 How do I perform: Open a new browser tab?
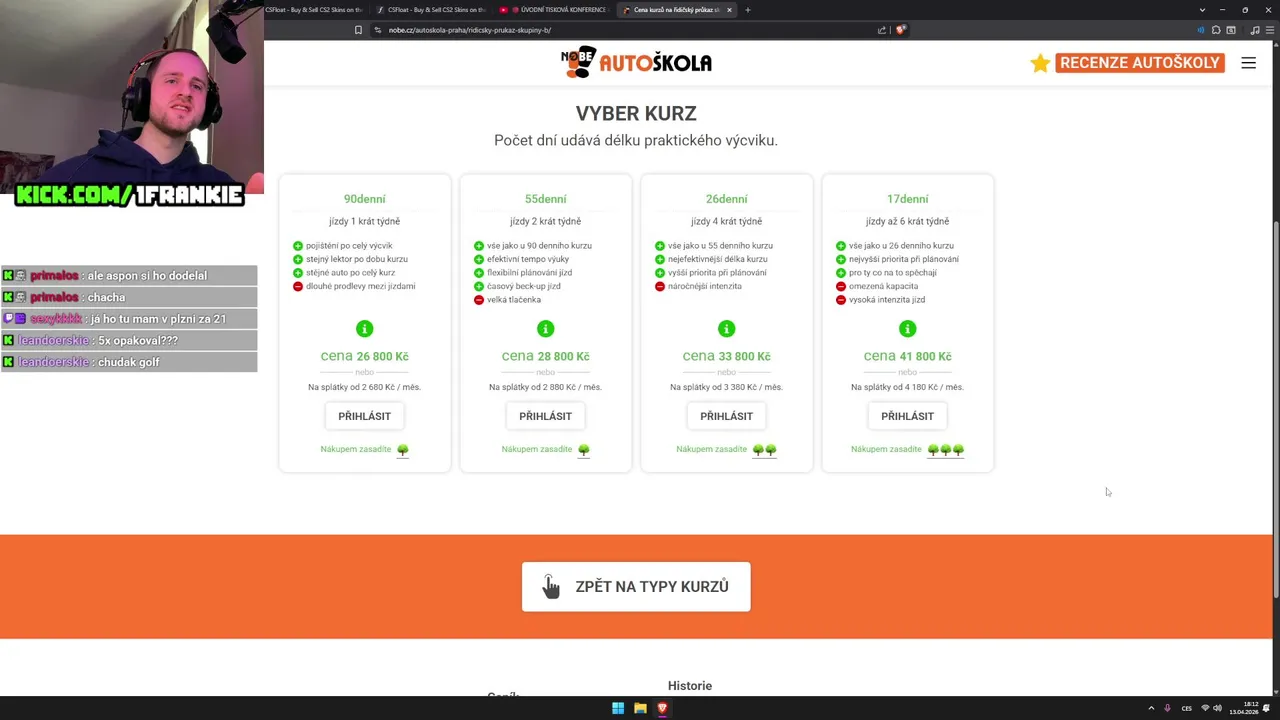pos(747,10)
